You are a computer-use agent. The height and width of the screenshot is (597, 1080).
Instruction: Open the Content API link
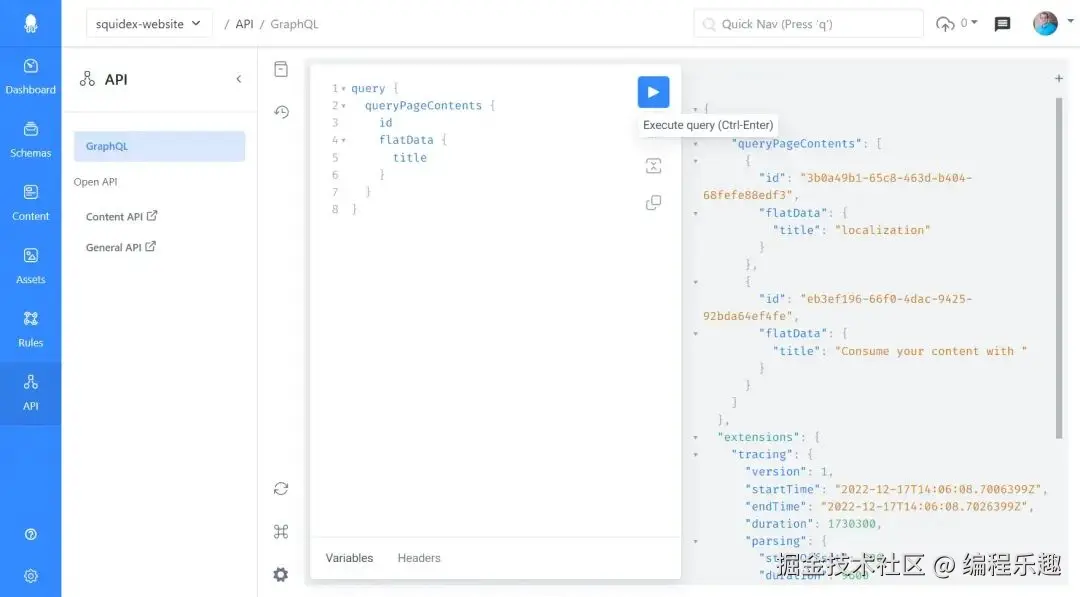121,216
